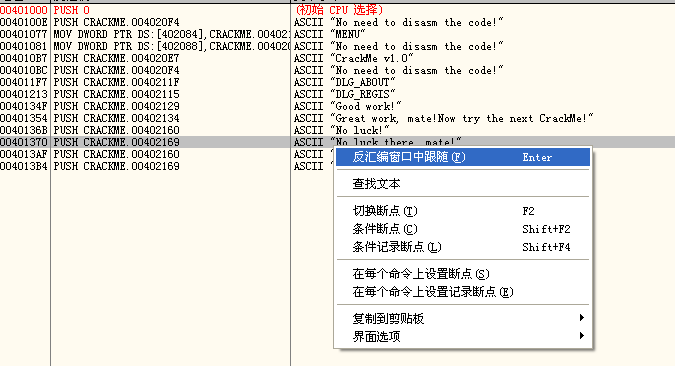Screen dimensions: 675x366
Task: Select address row 0040100E
Action: tap(24, 22)
